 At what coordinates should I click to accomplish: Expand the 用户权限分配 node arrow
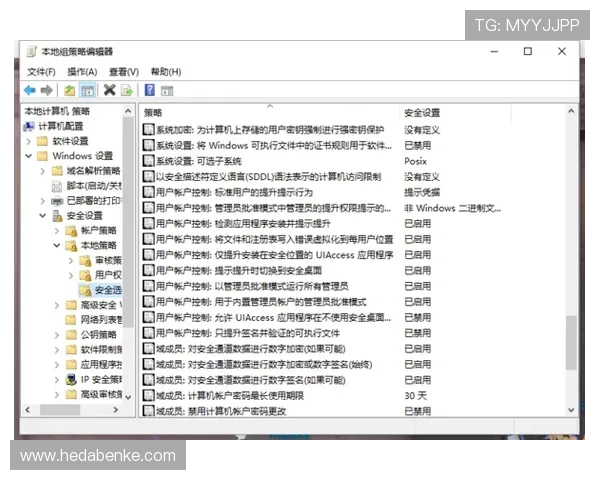click(x=71, y=275)
